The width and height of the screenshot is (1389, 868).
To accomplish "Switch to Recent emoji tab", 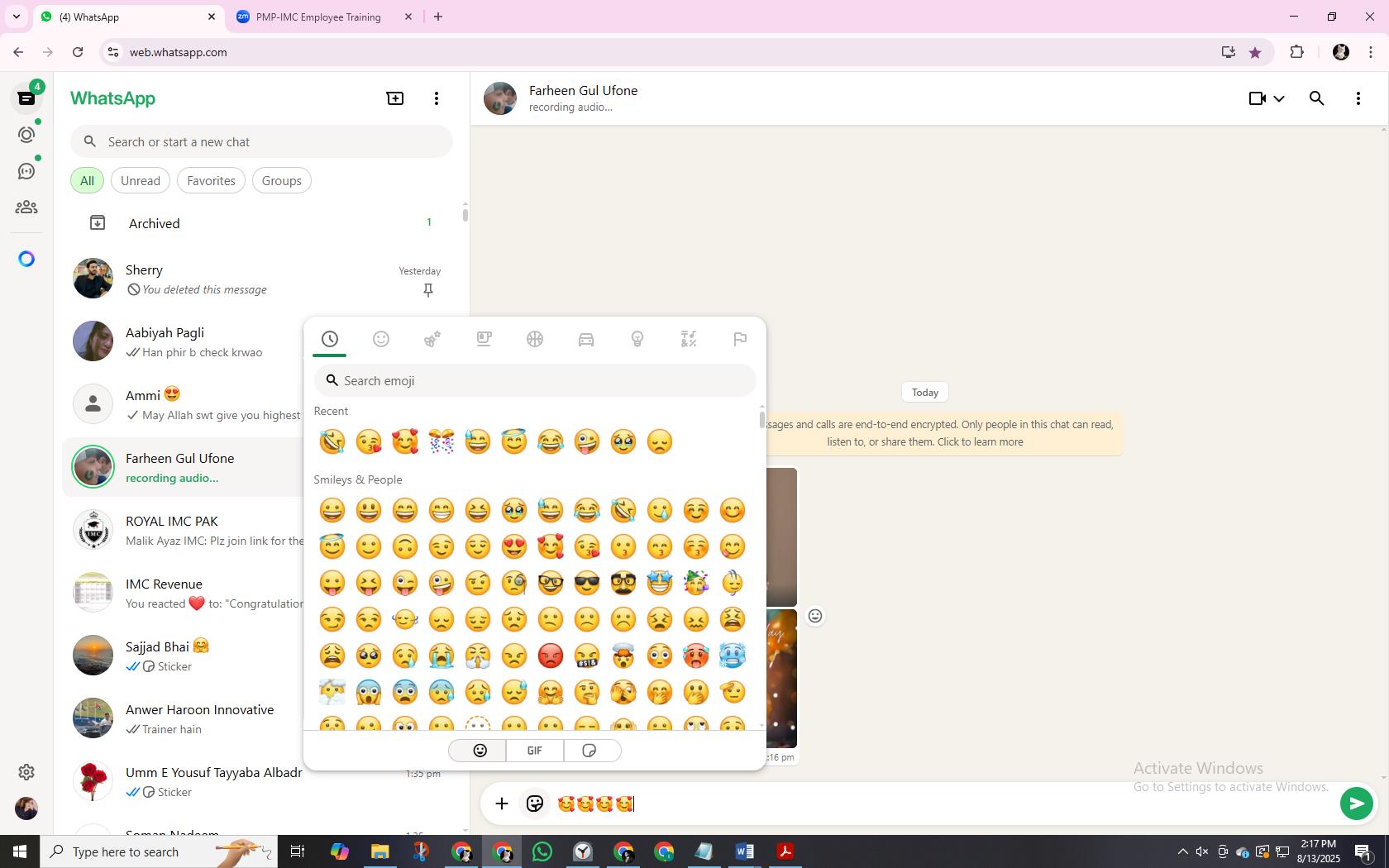I will click(x=330, y=339).
